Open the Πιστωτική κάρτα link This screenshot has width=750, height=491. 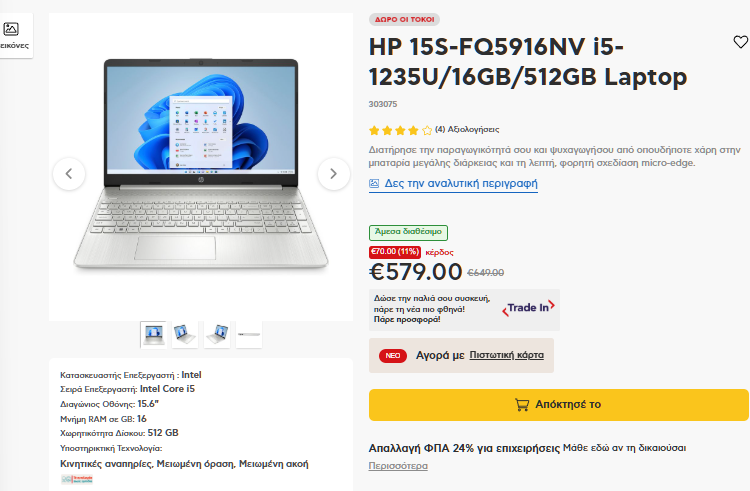click(x=507, y=355)
